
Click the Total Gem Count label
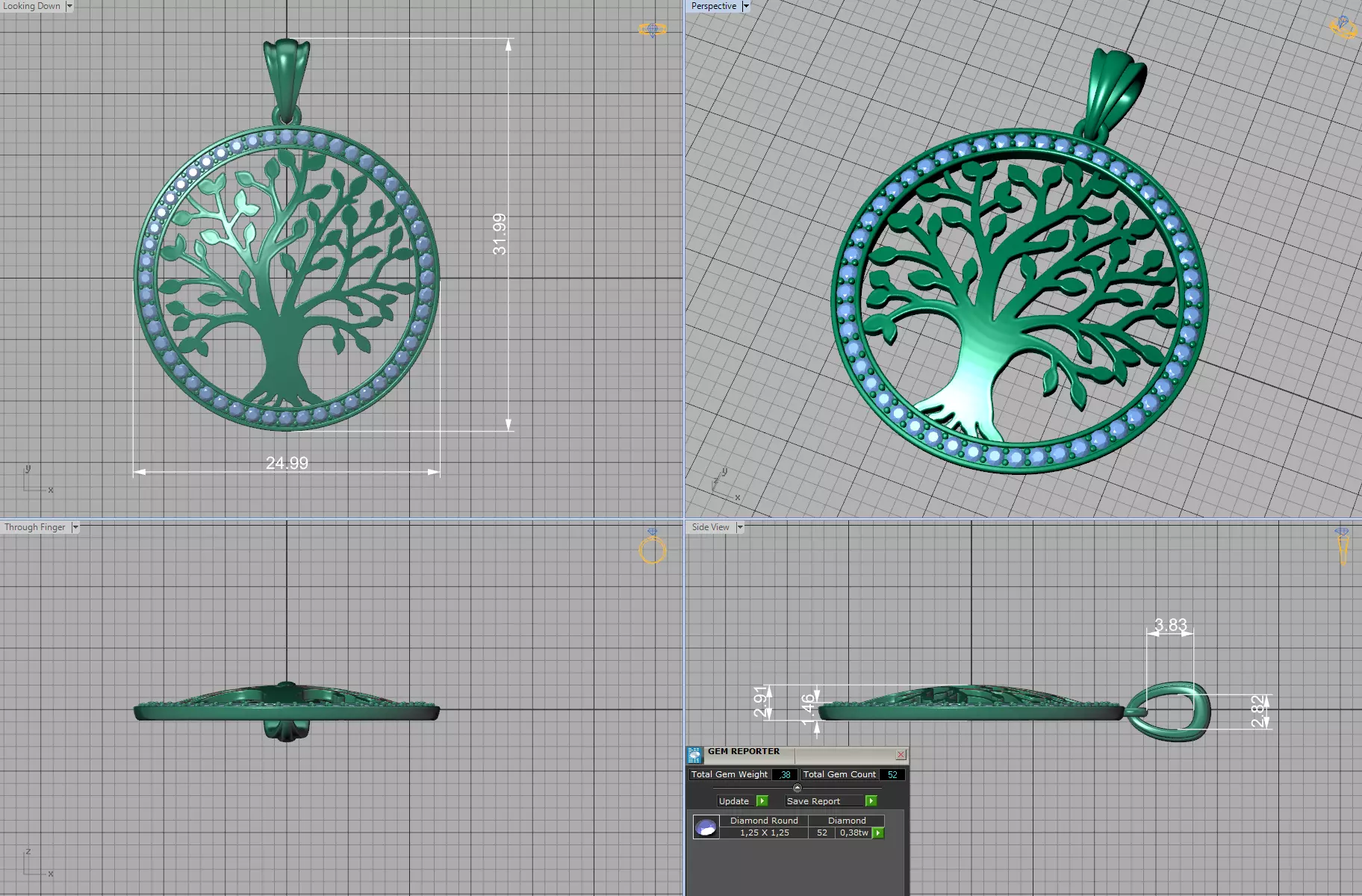(x=839, y=774)
